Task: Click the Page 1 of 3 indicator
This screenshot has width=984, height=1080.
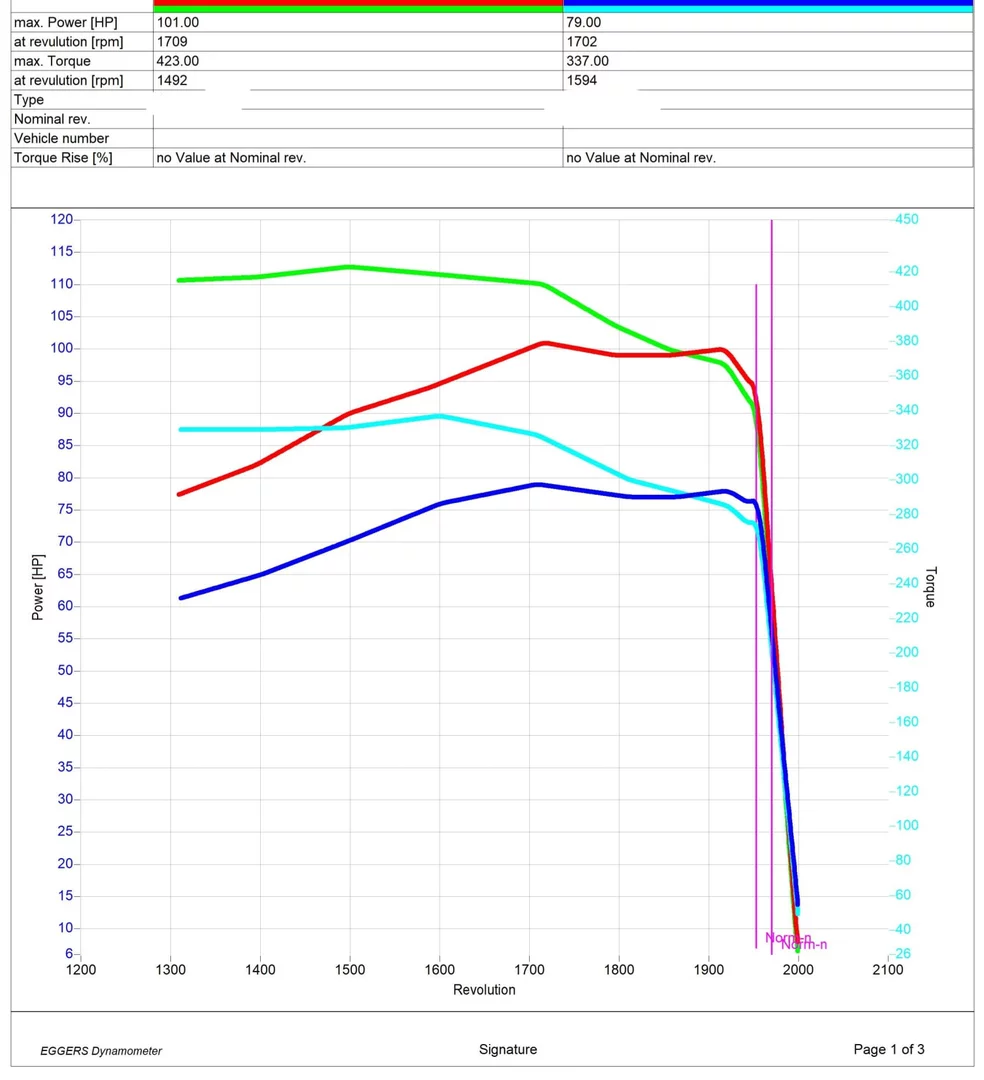Action: click(889, 1050)
